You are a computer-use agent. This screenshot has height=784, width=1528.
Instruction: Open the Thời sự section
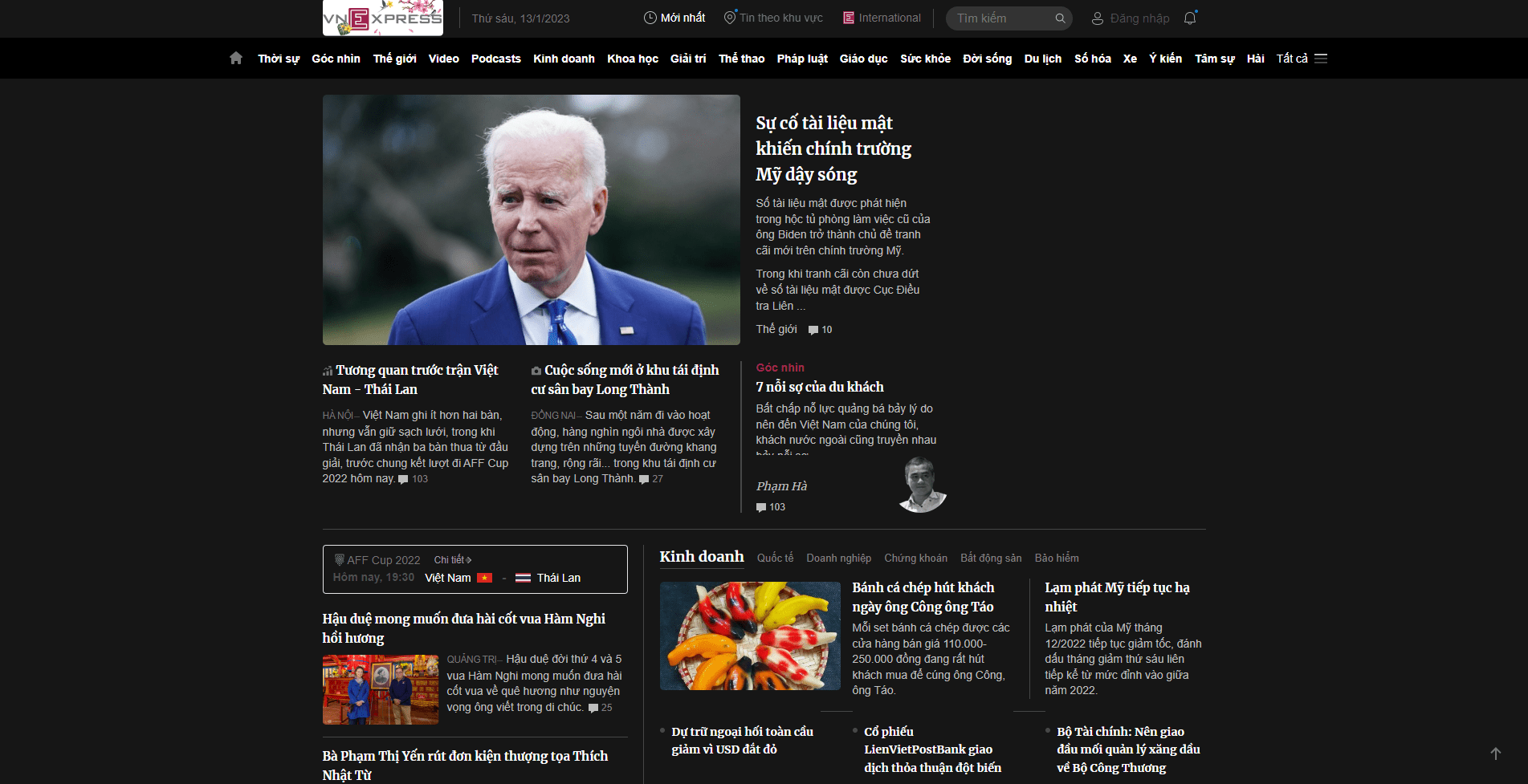click(279, 59)
